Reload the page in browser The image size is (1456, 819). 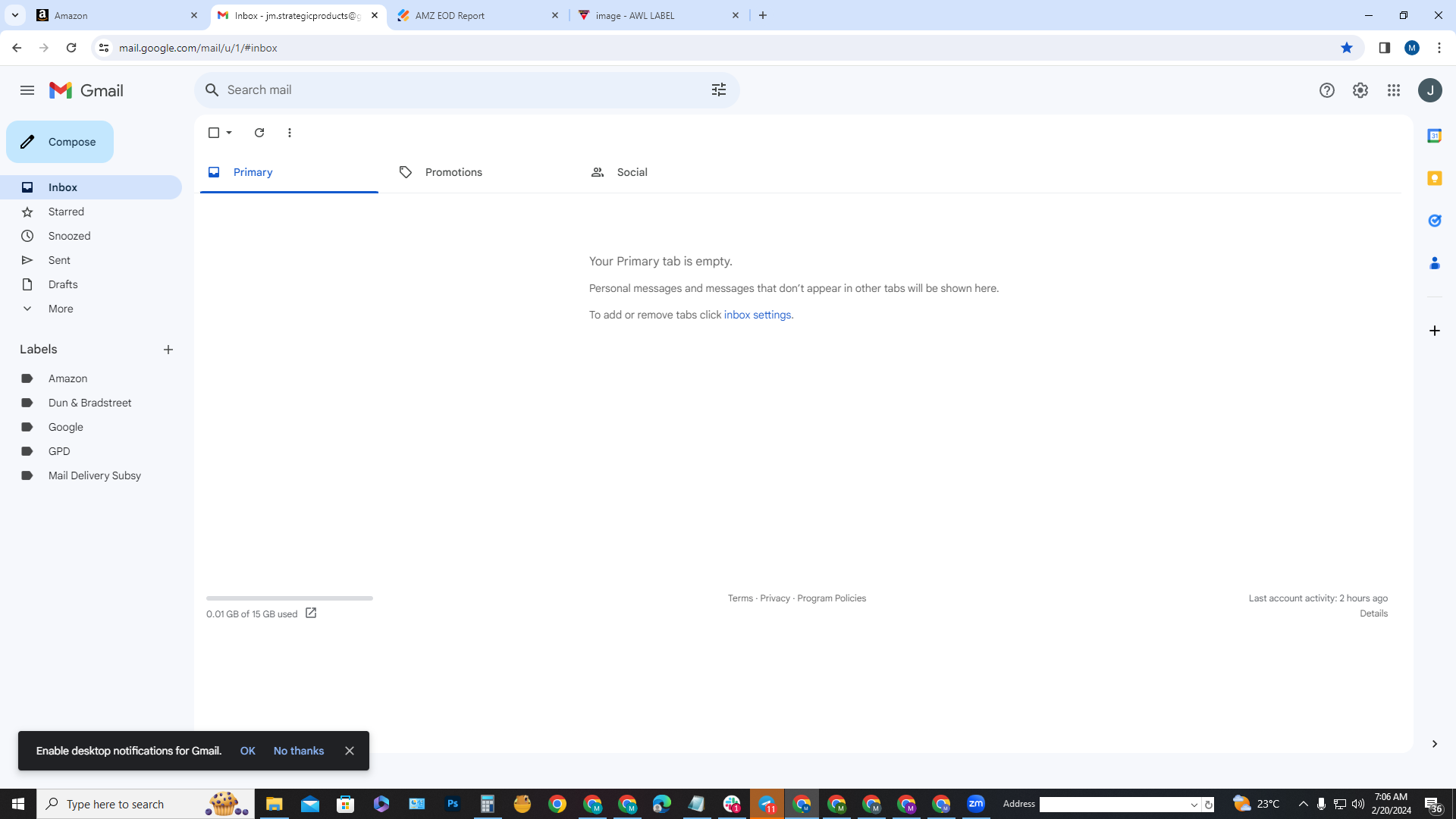click(x=71, y=48)
